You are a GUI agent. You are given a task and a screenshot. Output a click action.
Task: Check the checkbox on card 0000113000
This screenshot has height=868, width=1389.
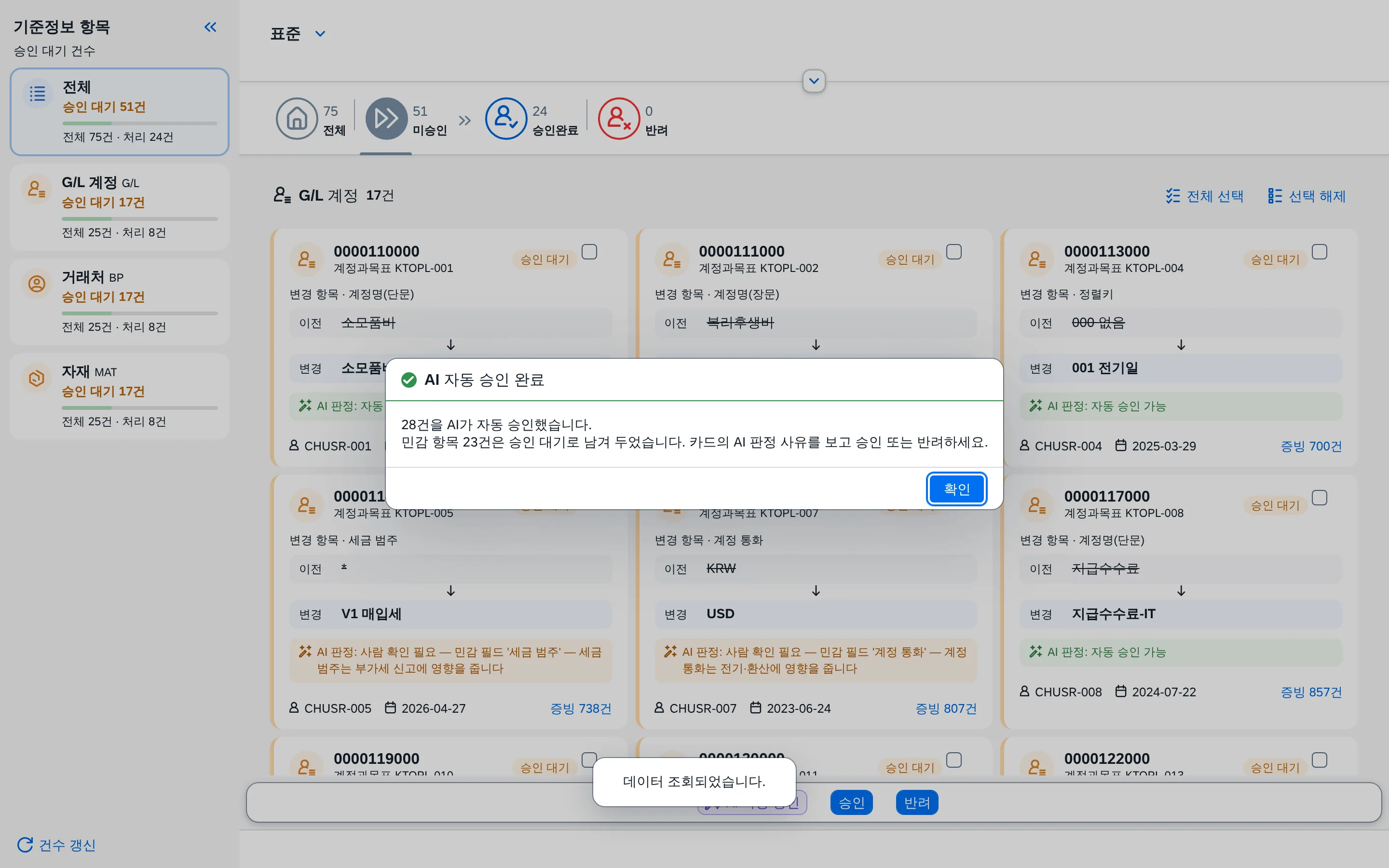(x=1320, y=251)
